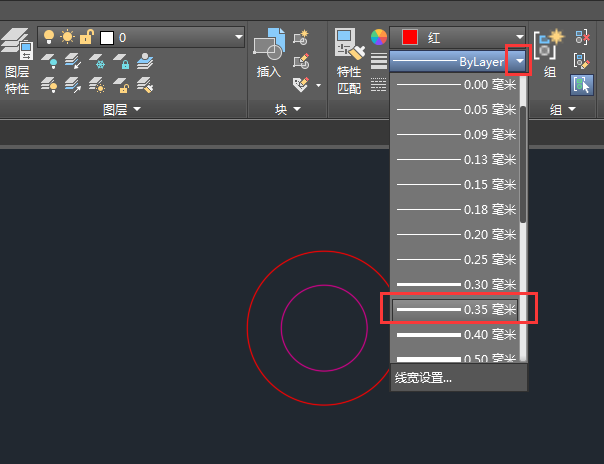604x464 pixels.
Task: Open the 红 color dropdown arrow
Action: [x=520, y=37]
